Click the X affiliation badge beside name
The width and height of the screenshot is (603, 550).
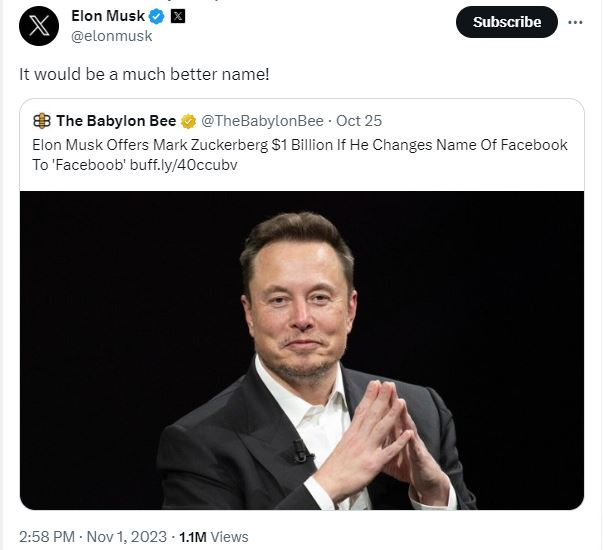click(178, 17)
